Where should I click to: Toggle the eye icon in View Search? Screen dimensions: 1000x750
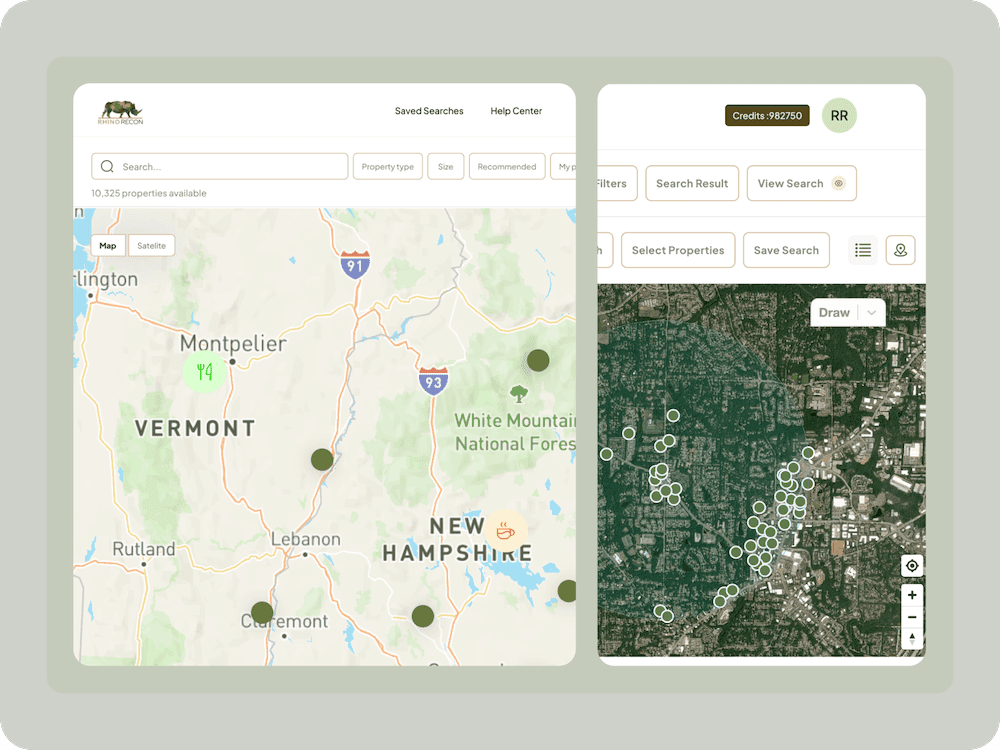click(839, 184)
